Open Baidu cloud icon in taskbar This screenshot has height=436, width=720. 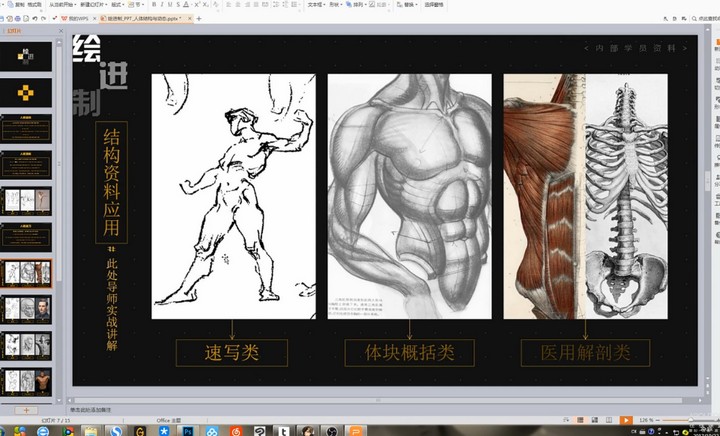point(212,431)
